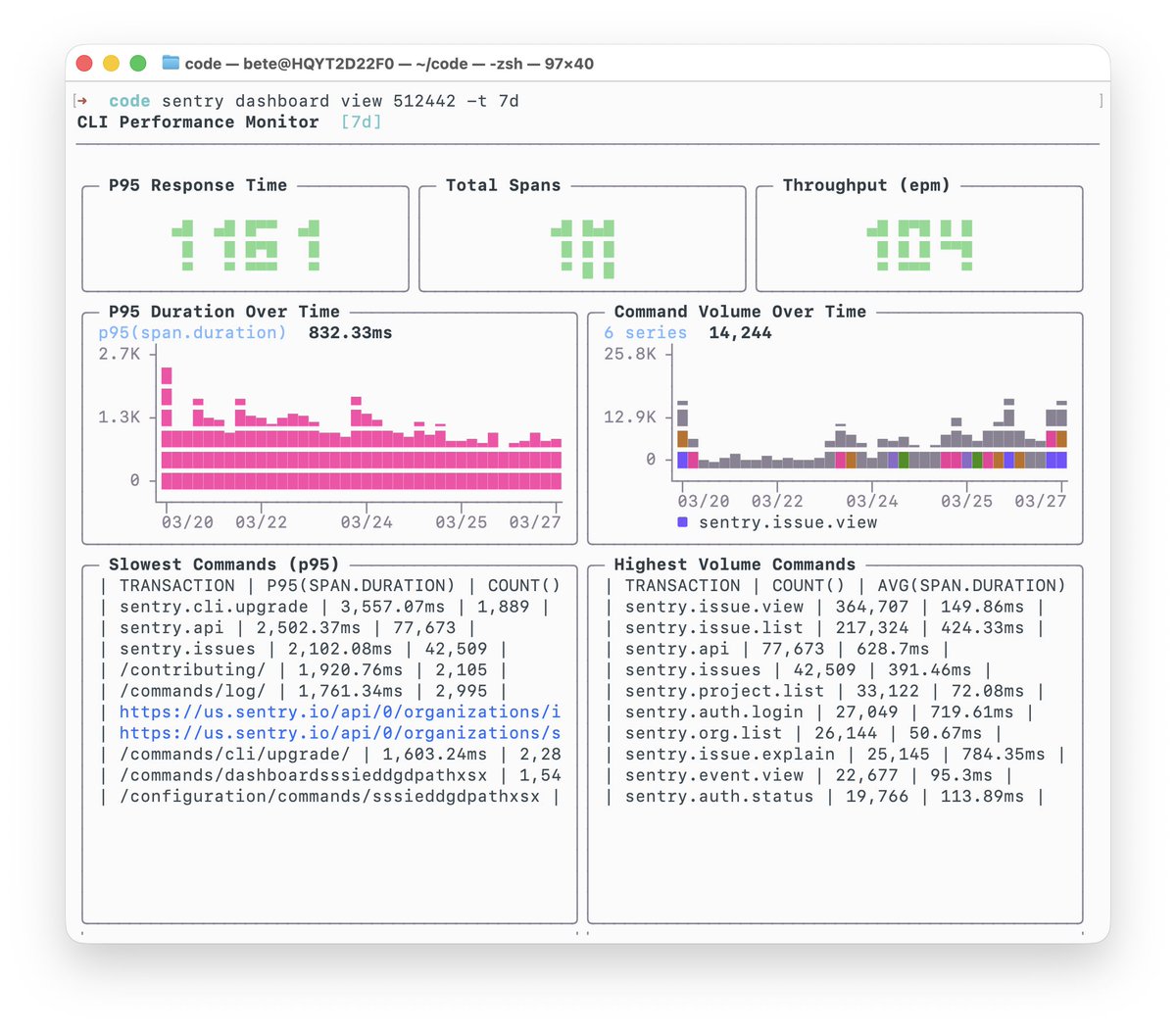This screenshot has height=1030, width=1176.
Task: Click the yellow minimize window button
Action: pyautogui.click(x=111, y=63)
